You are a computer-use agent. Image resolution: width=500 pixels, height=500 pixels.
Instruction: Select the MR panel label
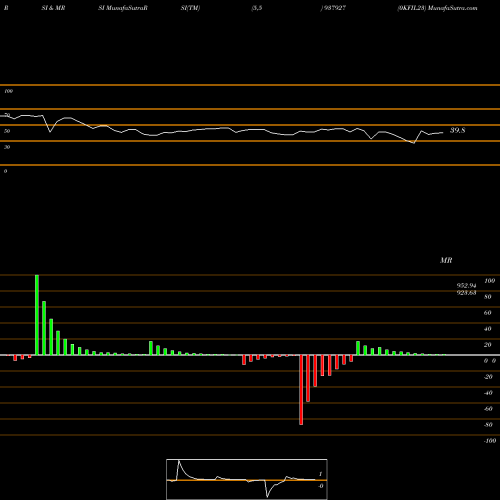click(446, 260)
